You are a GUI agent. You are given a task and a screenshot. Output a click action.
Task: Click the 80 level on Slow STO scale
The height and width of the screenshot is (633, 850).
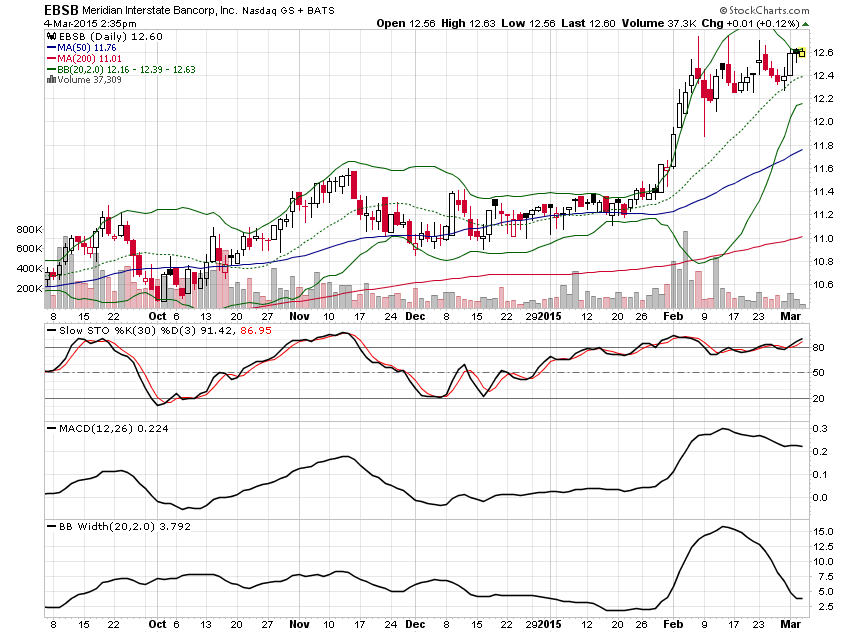pos(819,347)
